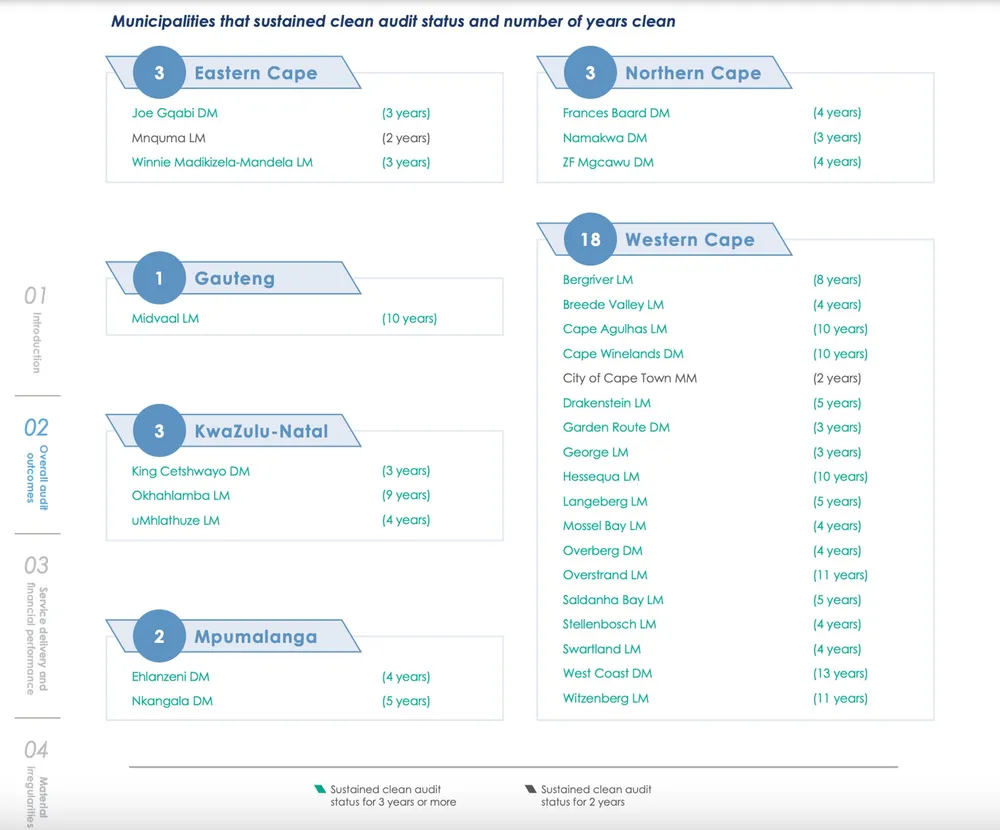Click the Western Cape badge showing 18

point(591,239)
